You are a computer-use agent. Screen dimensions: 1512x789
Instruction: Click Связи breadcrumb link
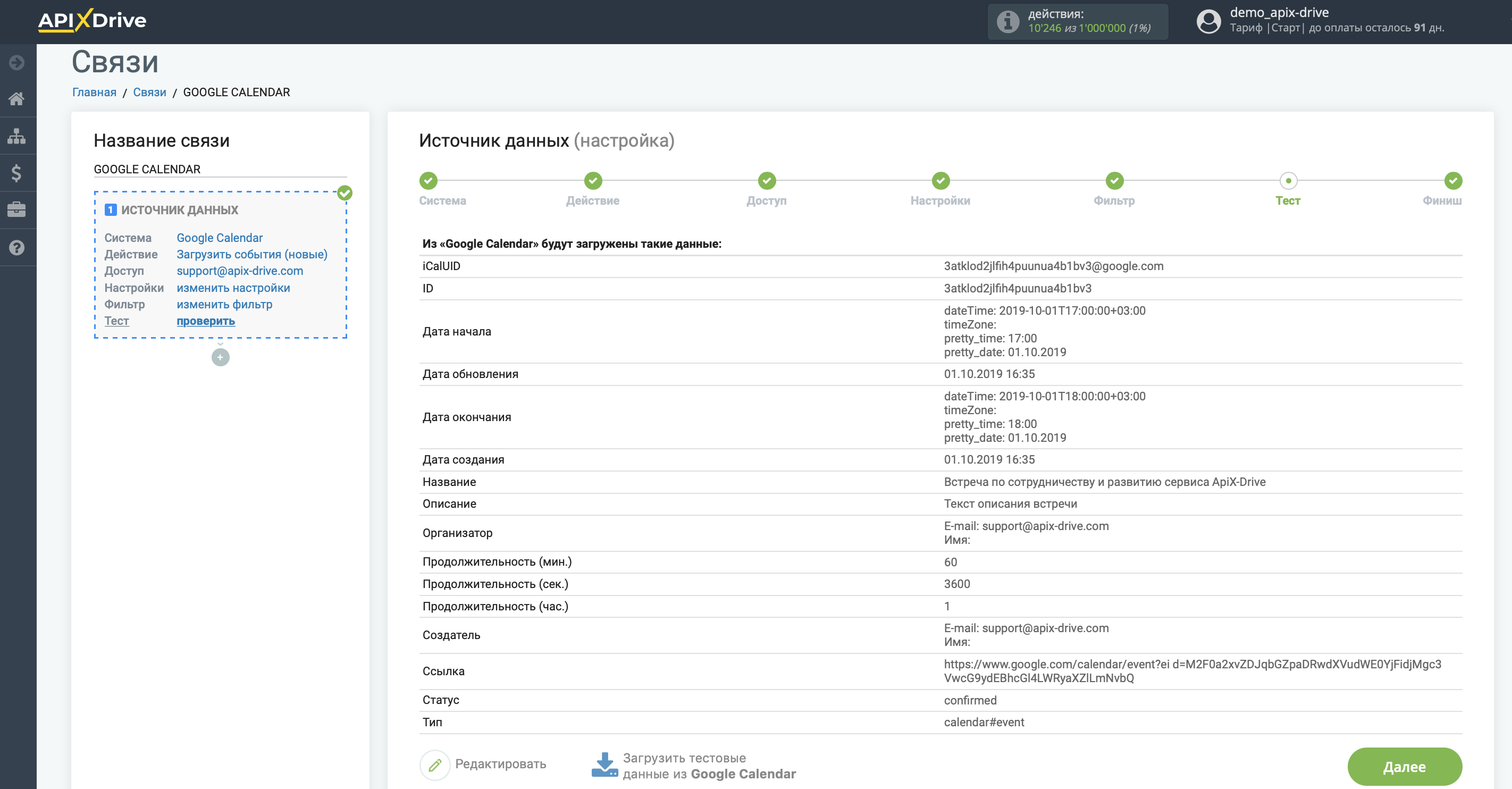(x=149, y=92)
